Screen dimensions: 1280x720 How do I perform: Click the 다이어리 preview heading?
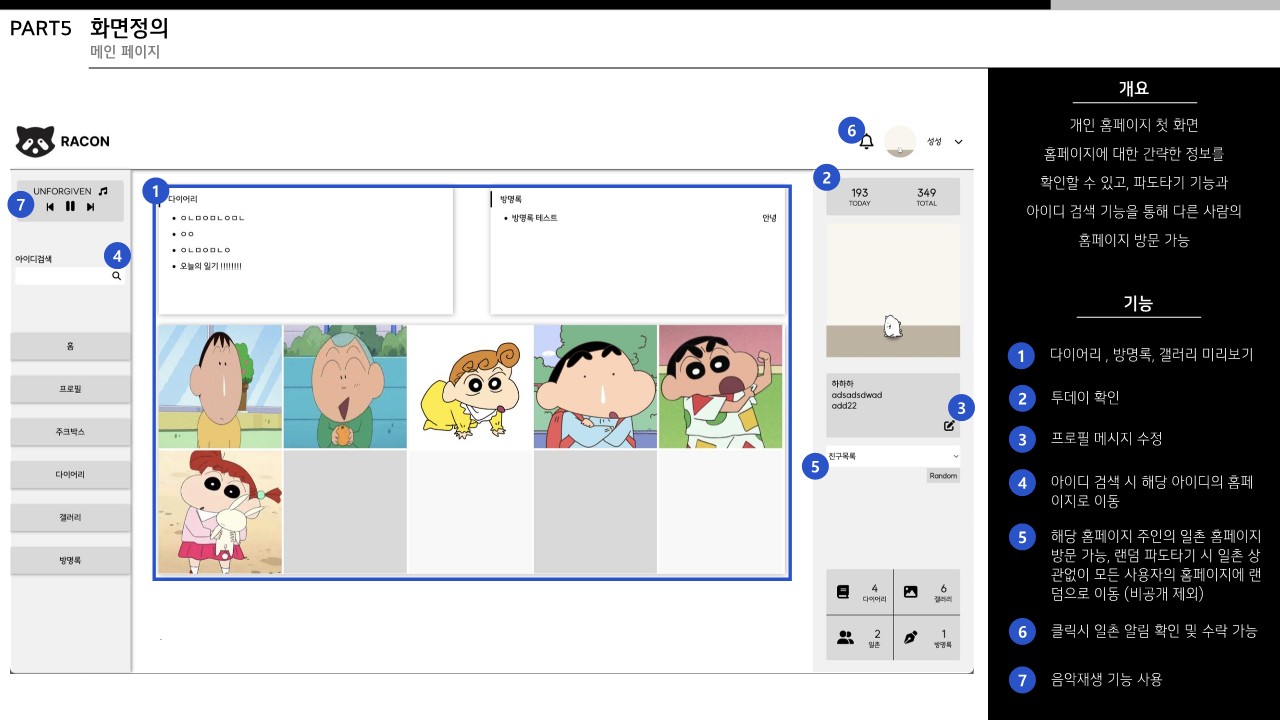[x=183, y=199]
